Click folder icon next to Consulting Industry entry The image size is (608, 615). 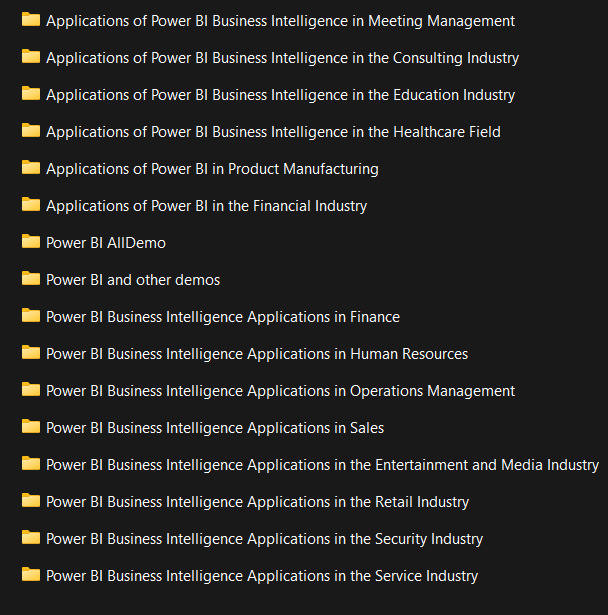(31, 56)
